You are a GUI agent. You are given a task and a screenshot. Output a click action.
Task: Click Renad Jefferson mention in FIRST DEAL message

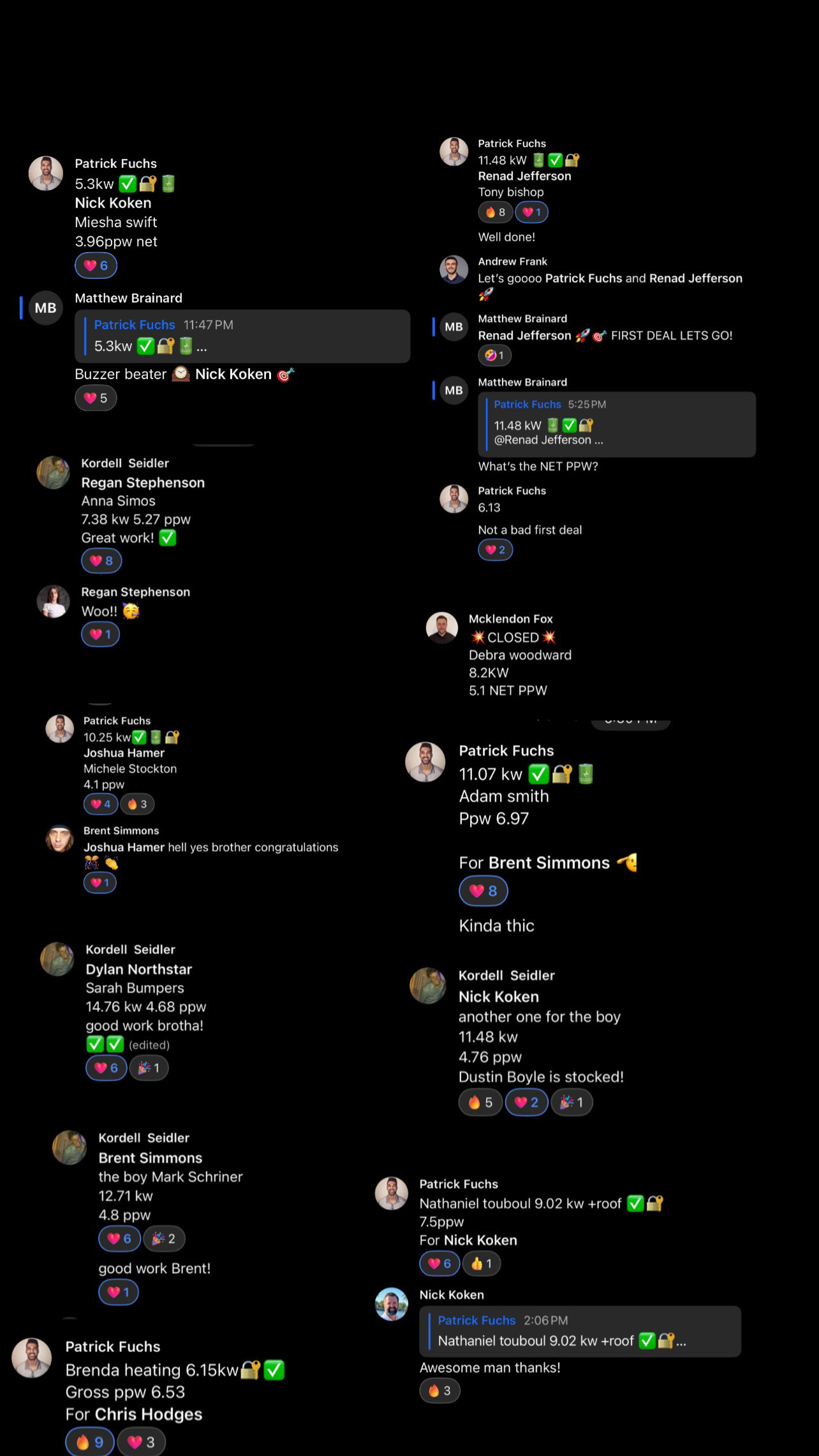pos(524,336)
